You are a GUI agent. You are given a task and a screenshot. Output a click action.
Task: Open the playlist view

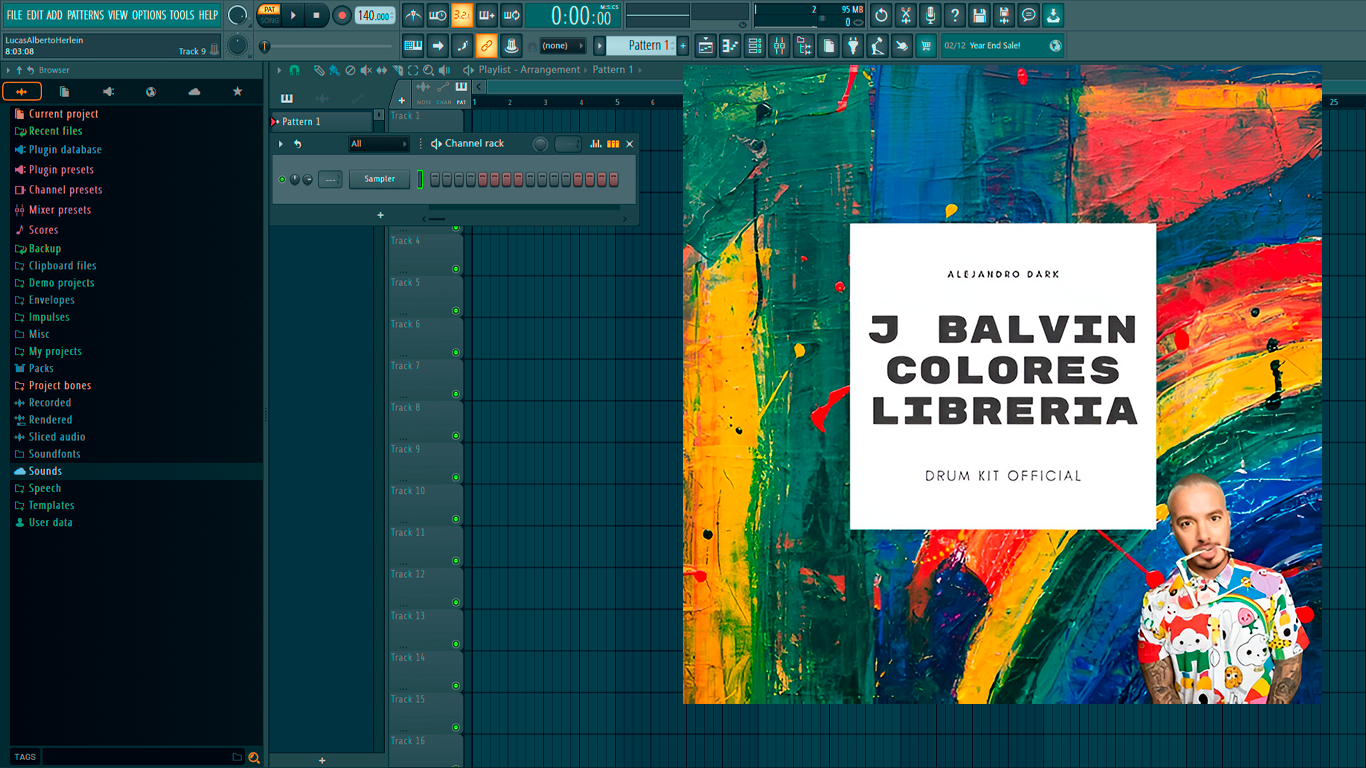706,46
